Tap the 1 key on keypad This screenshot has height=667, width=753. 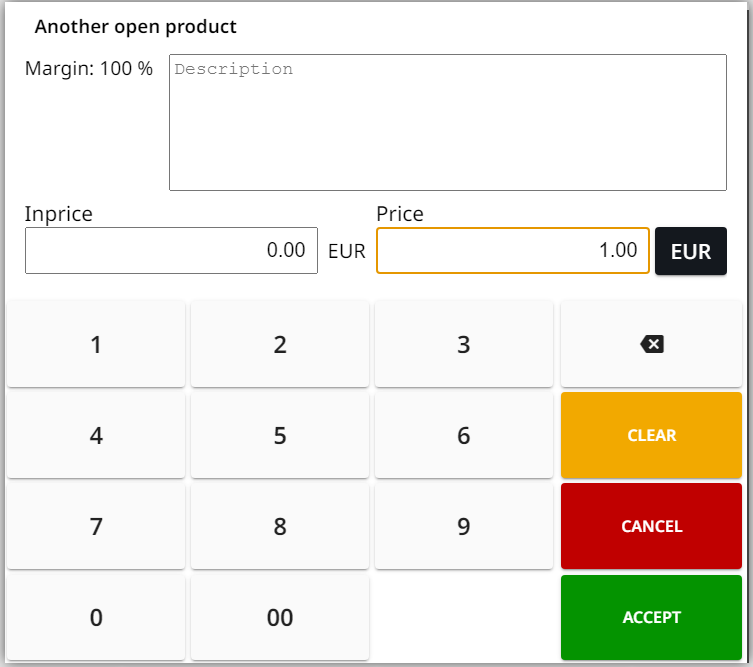click(96, 345)
